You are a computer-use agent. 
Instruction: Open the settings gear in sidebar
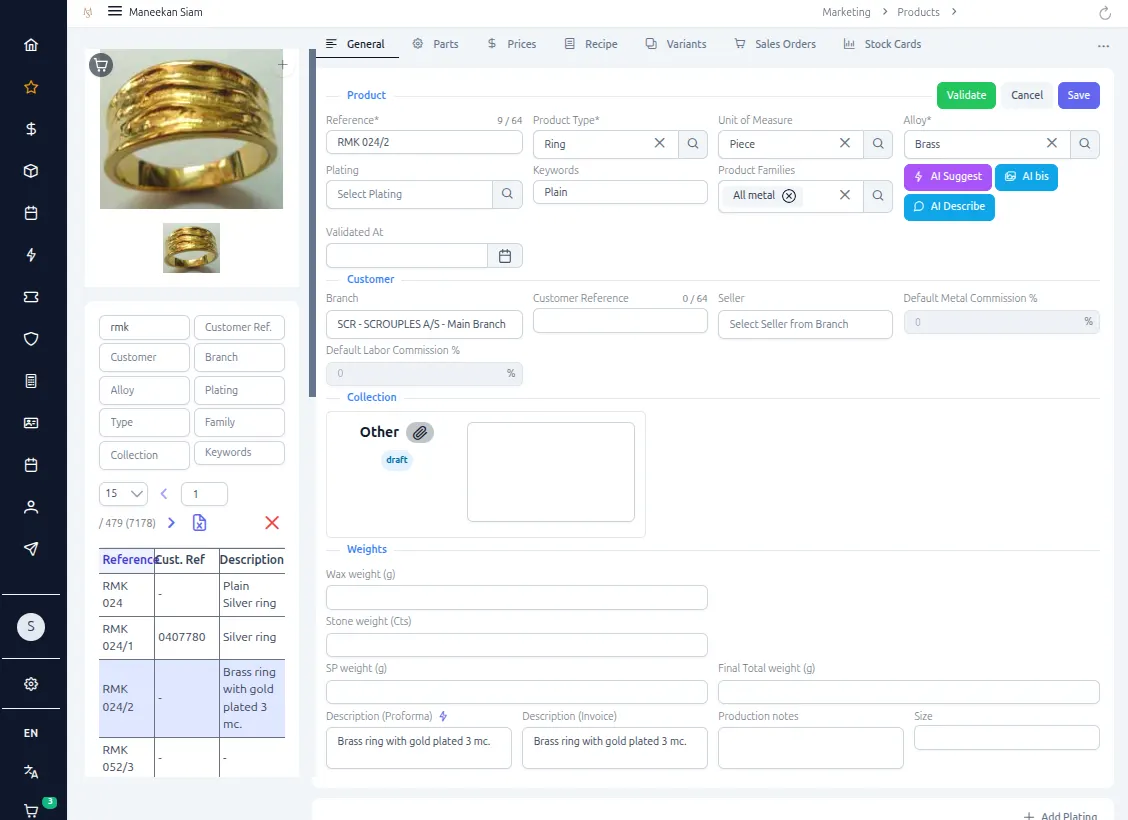pyautogui.click(x=31, y=684)
